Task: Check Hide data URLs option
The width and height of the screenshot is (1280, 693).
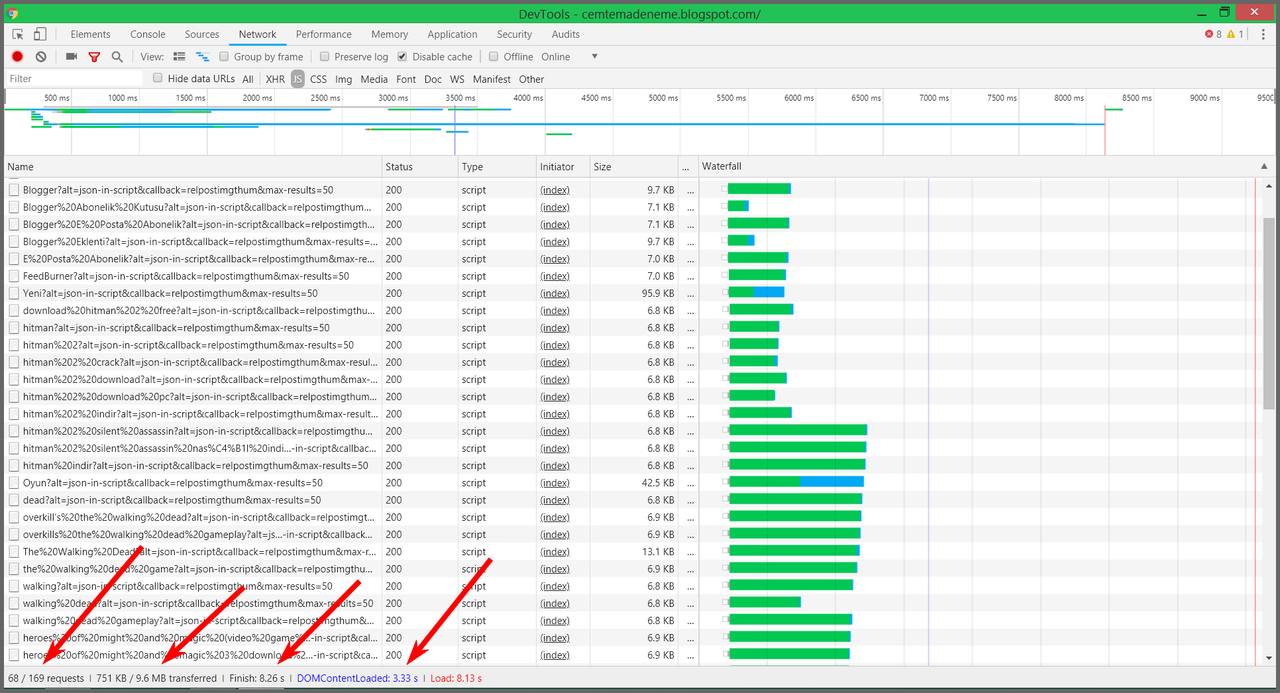Action: 158,78
